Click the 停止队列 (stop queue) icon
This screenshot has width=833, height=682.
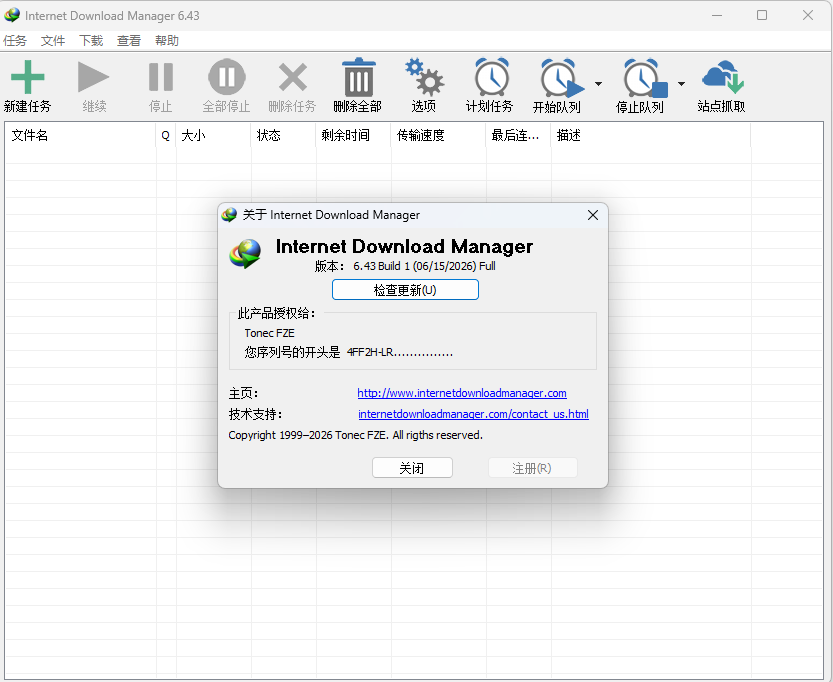point(645,78)
